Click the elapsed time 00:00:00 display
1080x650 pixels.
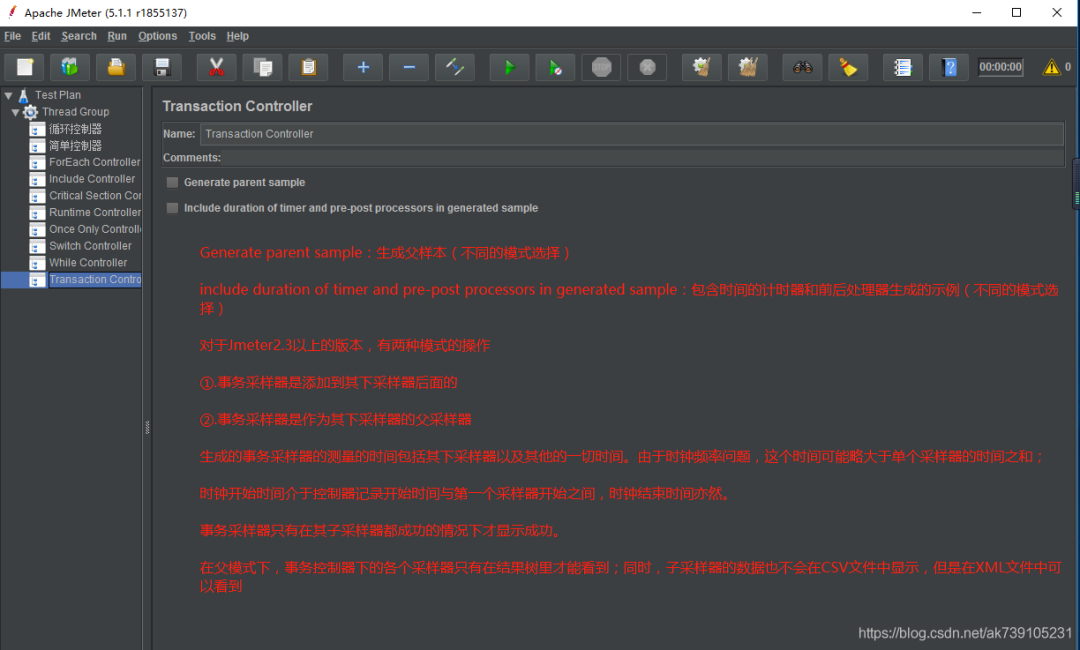click(x=1000, y=67)
